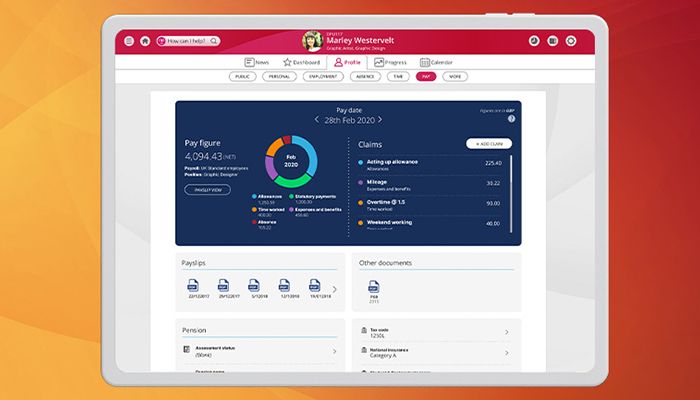This screenshot has height=400, width=700.
Task: Click the Dashboard star icon
Action: point(287,62)
